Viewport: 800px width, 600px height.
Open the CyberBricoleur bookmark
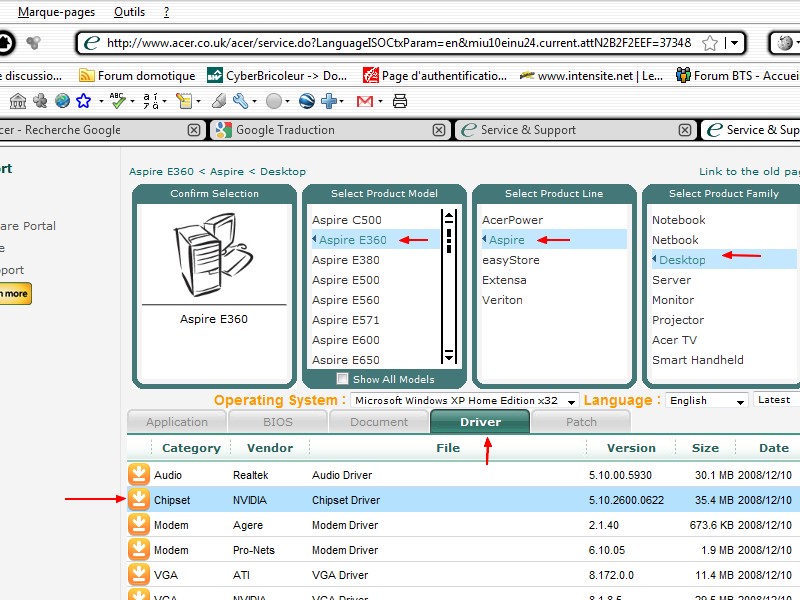pyautogui.click(x=277, y=76)
